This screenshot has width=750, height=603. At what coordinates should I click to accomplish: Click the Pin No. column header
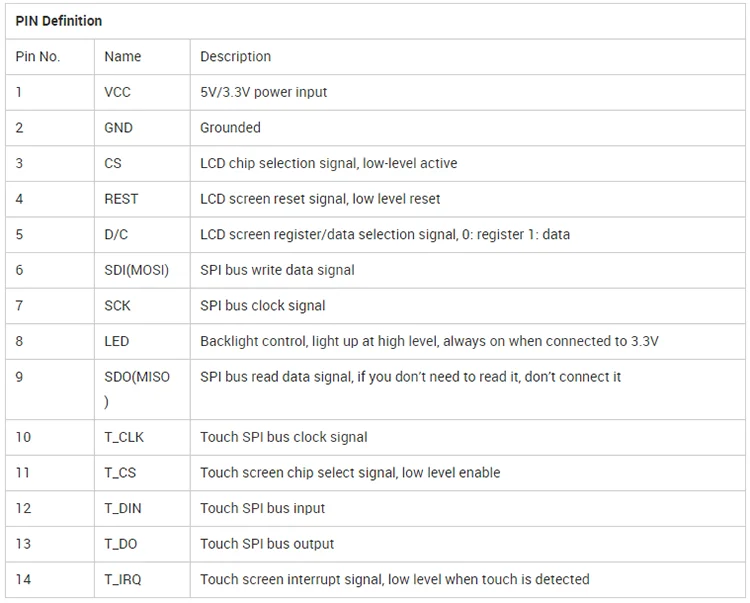tap(38, 57)
